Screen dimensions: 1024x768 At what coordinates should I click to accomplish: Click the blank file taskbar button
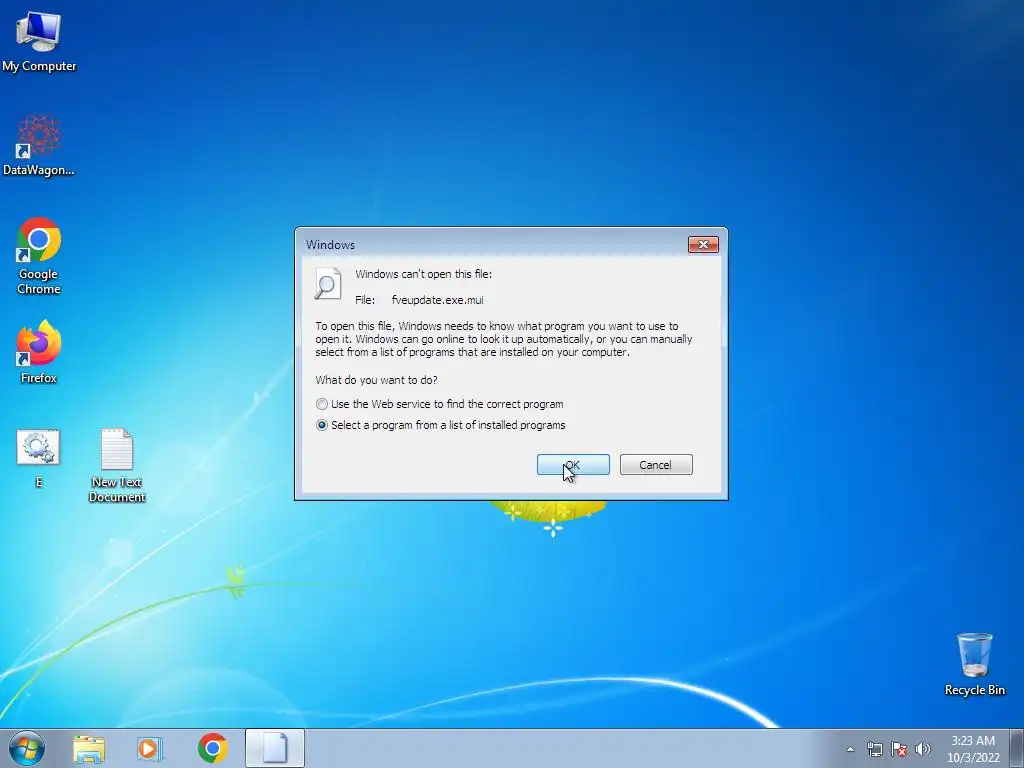(275, 748)
